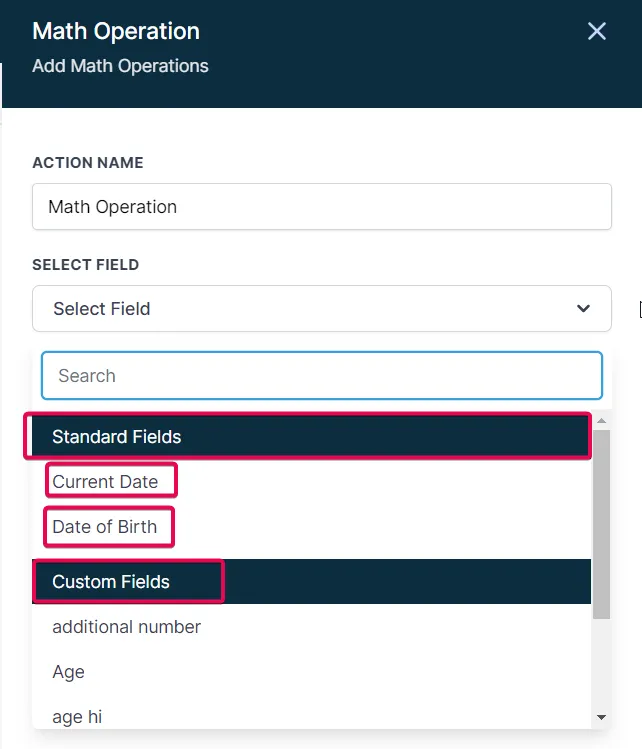Focus the field Search box

[321, 376]
